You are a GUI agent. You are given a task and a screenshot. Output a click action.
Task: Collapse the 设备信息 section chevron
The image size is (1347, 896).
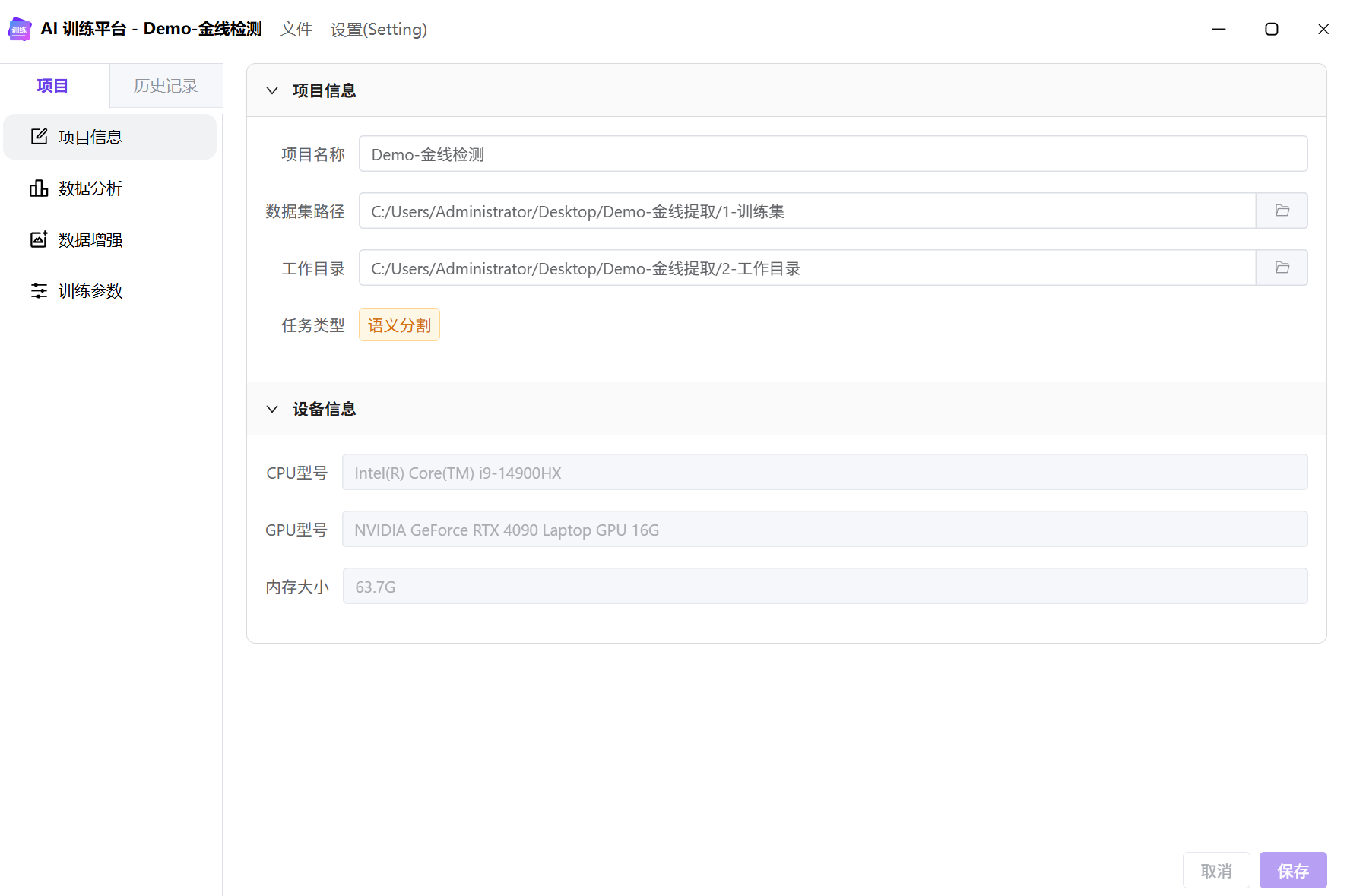click(x=272, y=409)
